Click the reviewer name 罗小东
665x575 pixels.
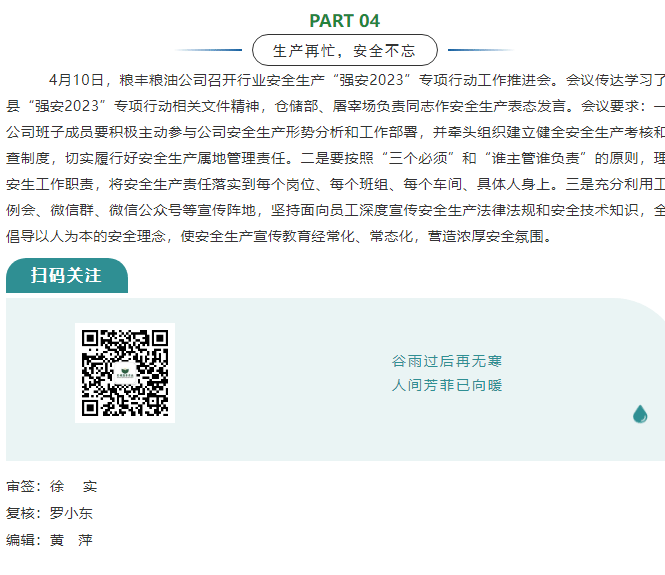point(73,514)
